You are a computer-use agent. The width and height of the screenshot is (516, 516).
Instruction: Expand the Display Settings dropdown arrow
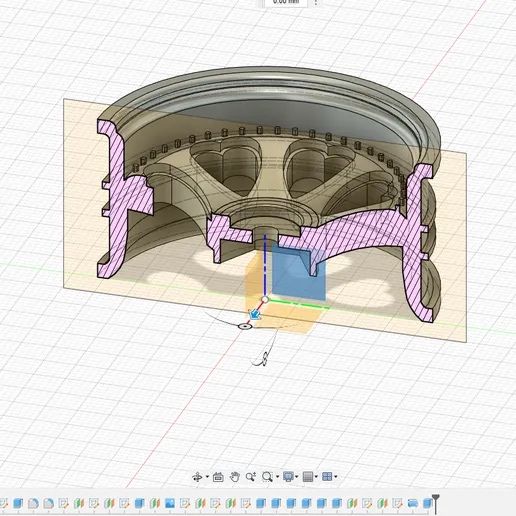296,477
